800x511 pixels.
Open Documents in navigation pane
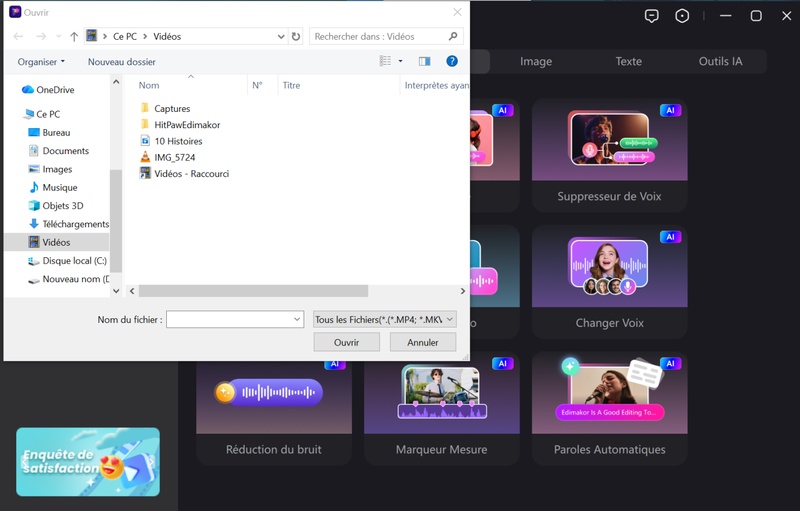tap(59, 151)
